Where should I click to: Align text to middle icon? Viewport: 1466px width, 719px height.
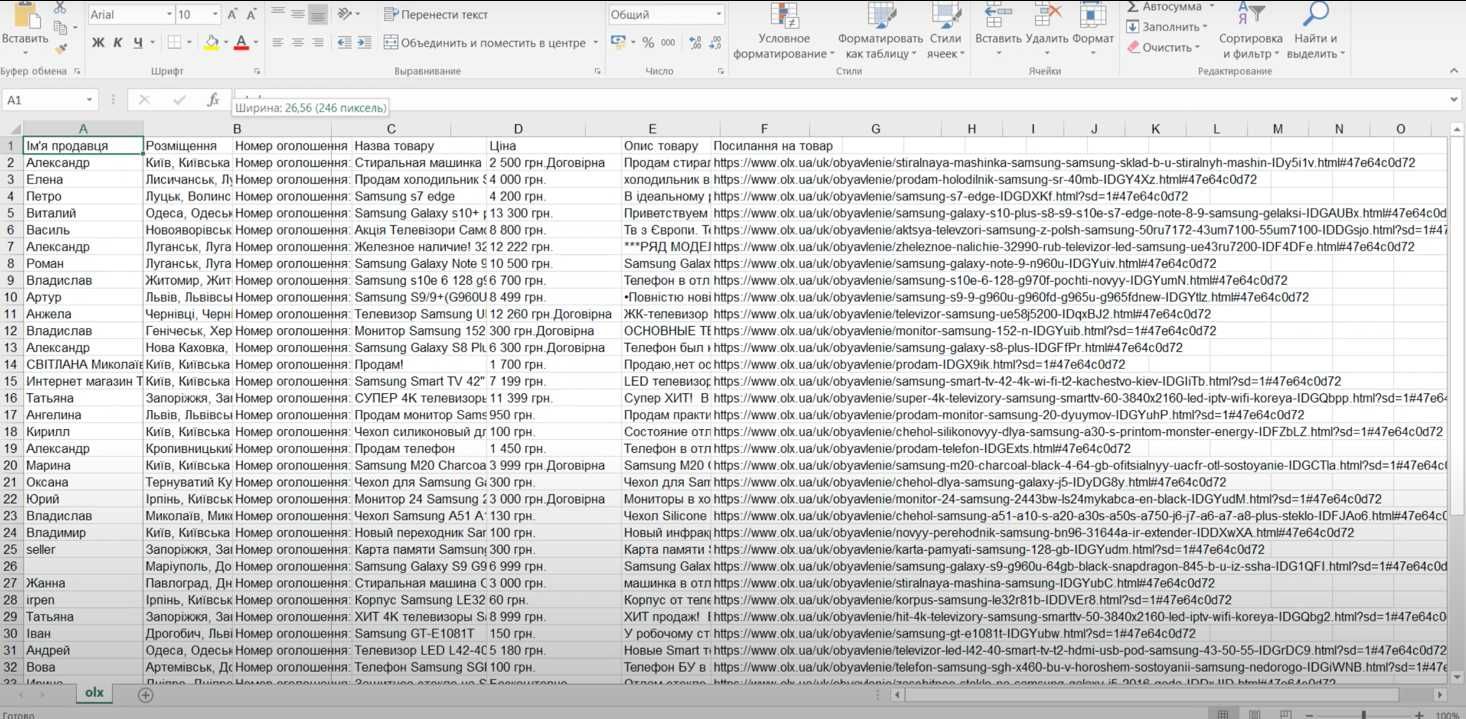[298, 14]
